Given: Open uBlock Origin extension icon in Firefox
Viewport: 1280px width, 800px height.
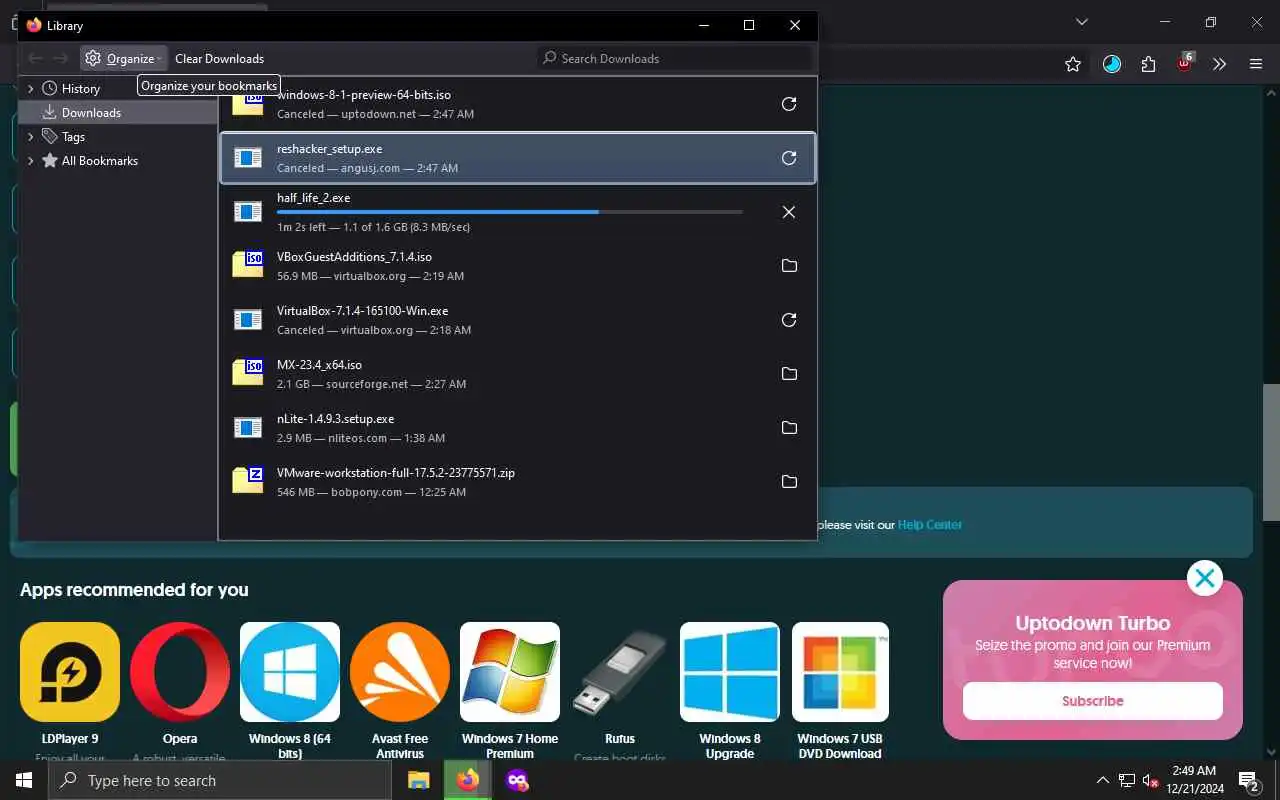Looking at the screenshot, I should coord(1185,63).
